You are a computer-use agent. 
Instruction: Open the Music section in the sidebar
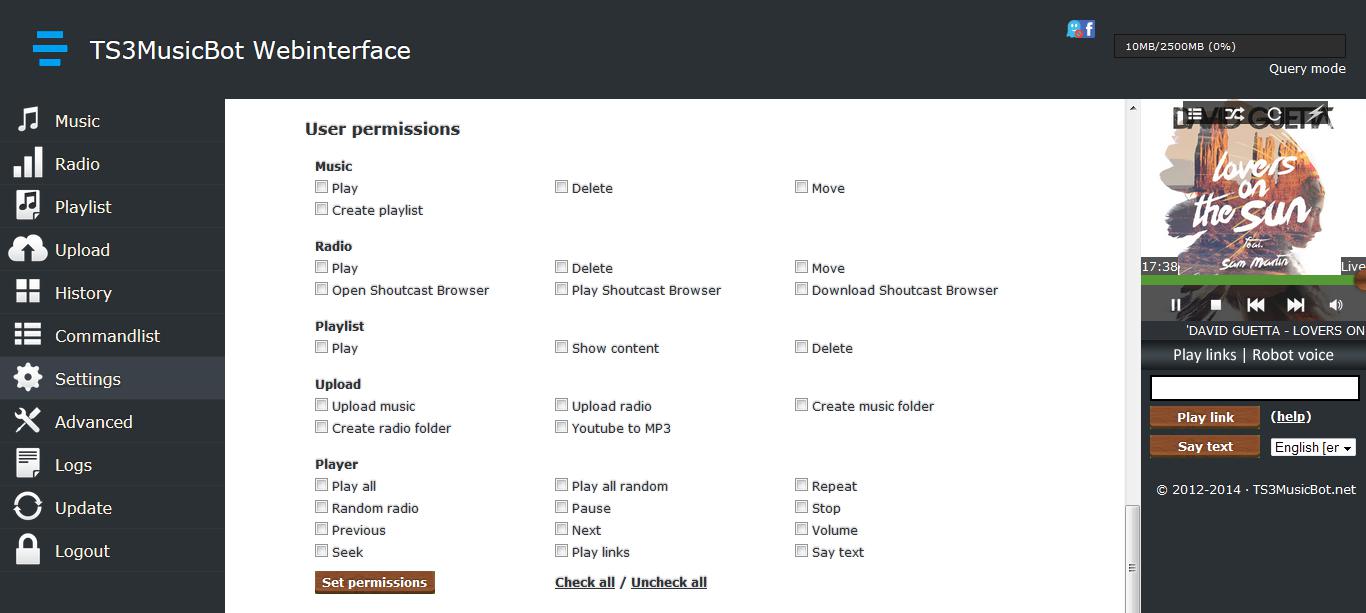pyautogui.click(x=112, y=121)
